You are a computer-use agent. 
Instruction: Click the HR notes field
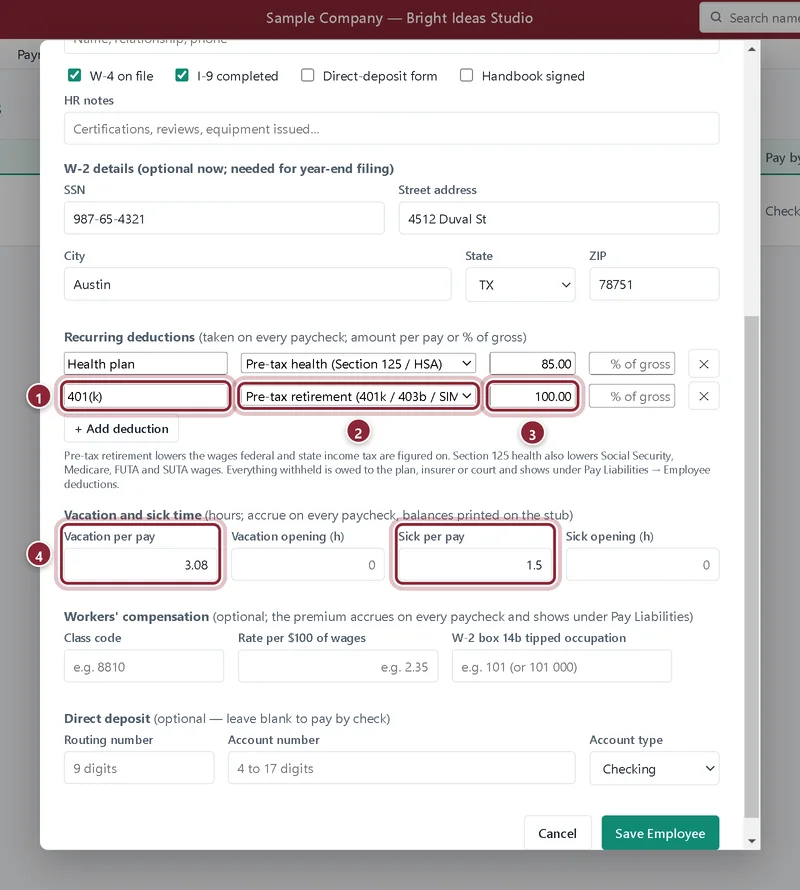(x=391, y=129)
